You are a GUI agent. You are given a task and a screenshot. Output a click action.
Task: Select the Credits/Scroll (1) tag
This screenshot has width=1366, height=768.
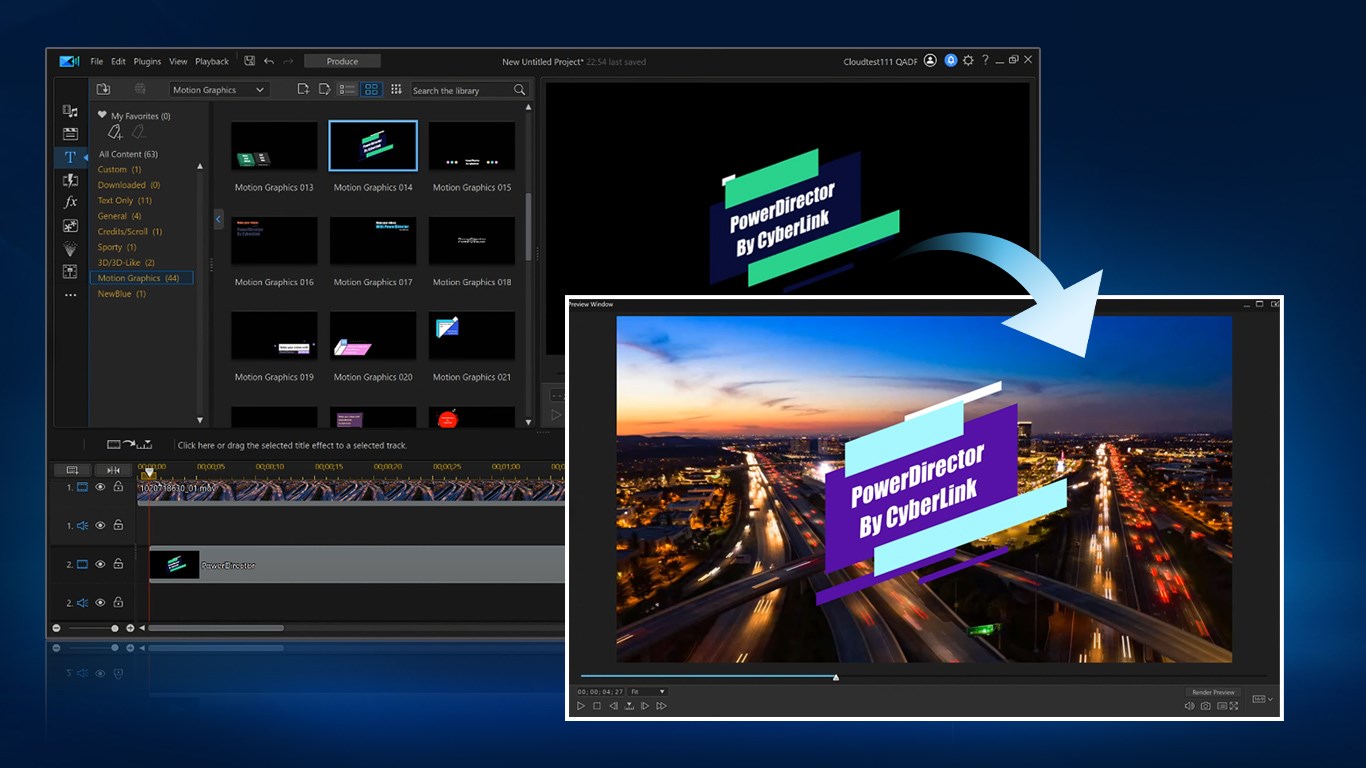(x=130, y=231)
